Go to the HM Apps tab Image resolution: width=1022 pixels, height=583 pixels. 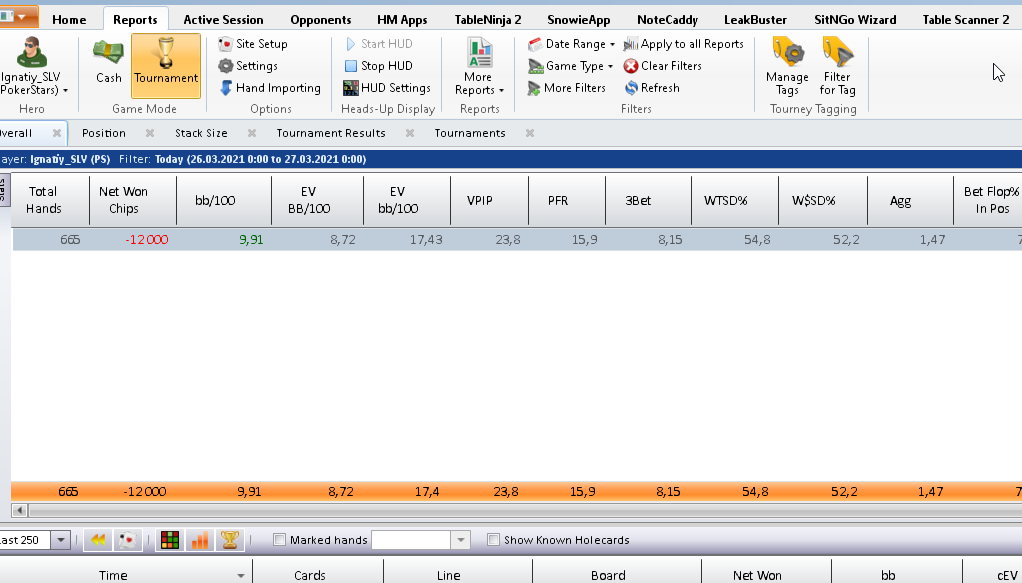click(x=402, y=20)
